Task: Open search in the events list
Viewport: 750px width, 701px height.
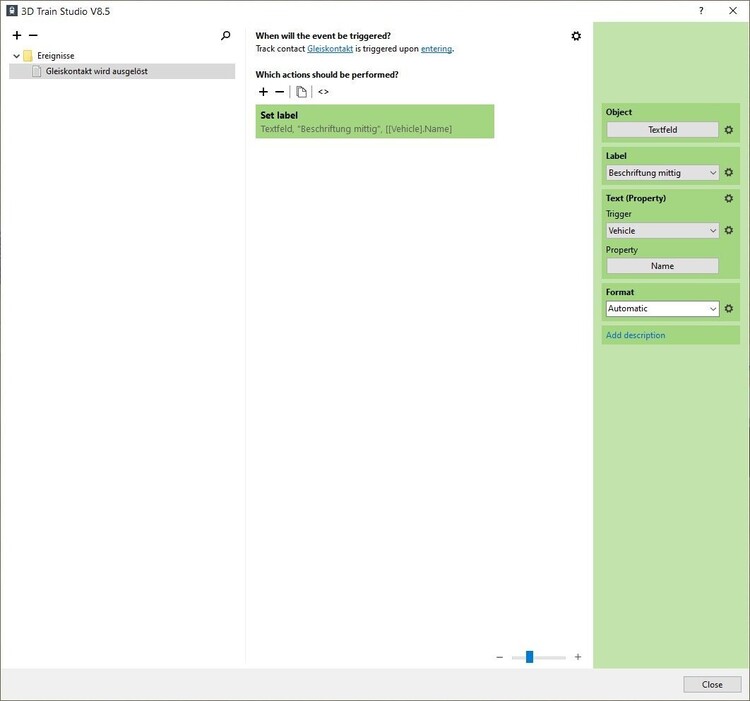Action: pos(225,36)
